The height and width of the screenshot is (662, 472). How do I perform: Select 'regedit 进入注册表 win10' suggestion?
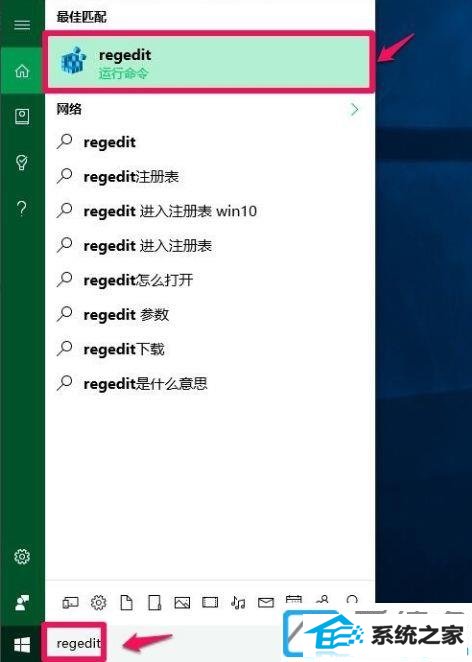click(x=170, y=211)
